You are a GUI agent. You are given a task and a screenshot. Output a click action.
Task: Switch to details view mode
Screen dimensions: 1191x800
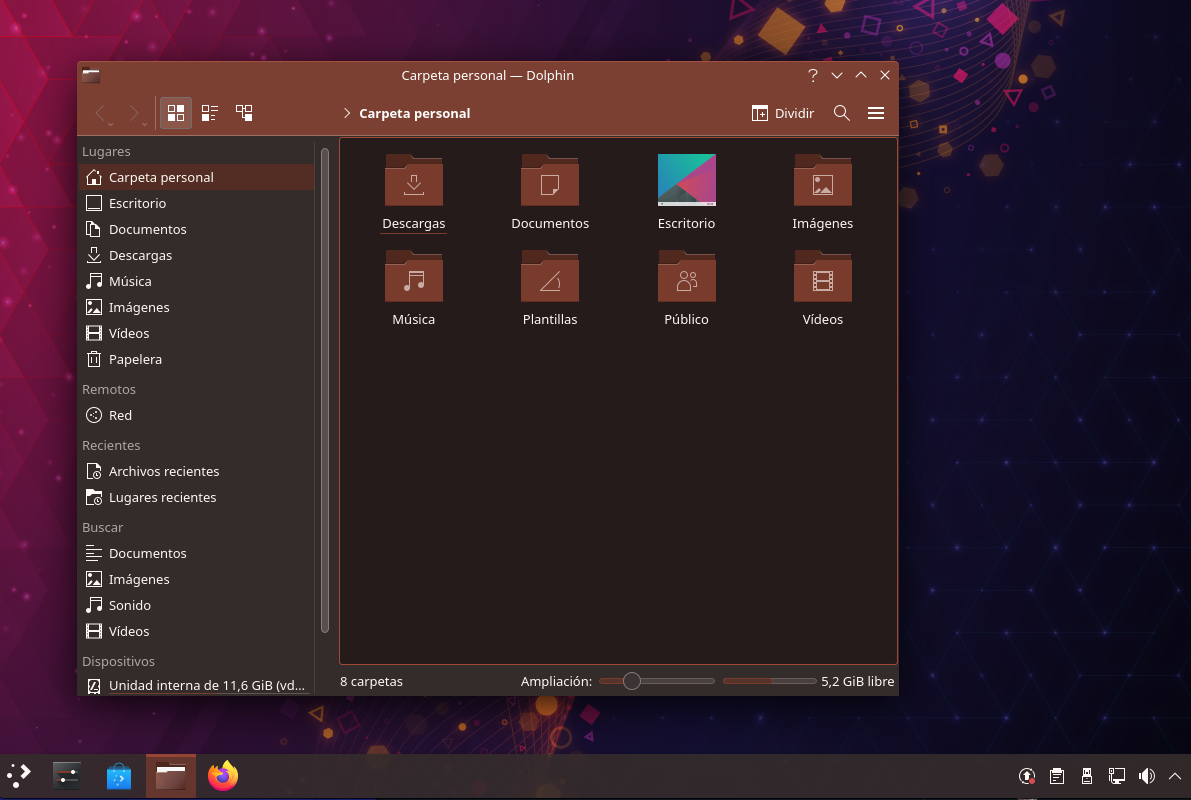click(209, 113)
